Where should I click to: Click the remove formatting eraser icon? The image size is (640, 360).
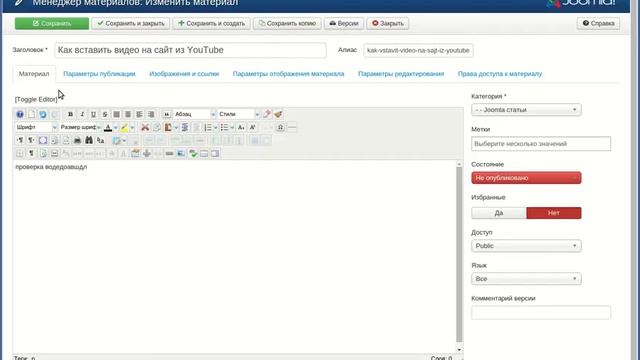click(267, 114)
